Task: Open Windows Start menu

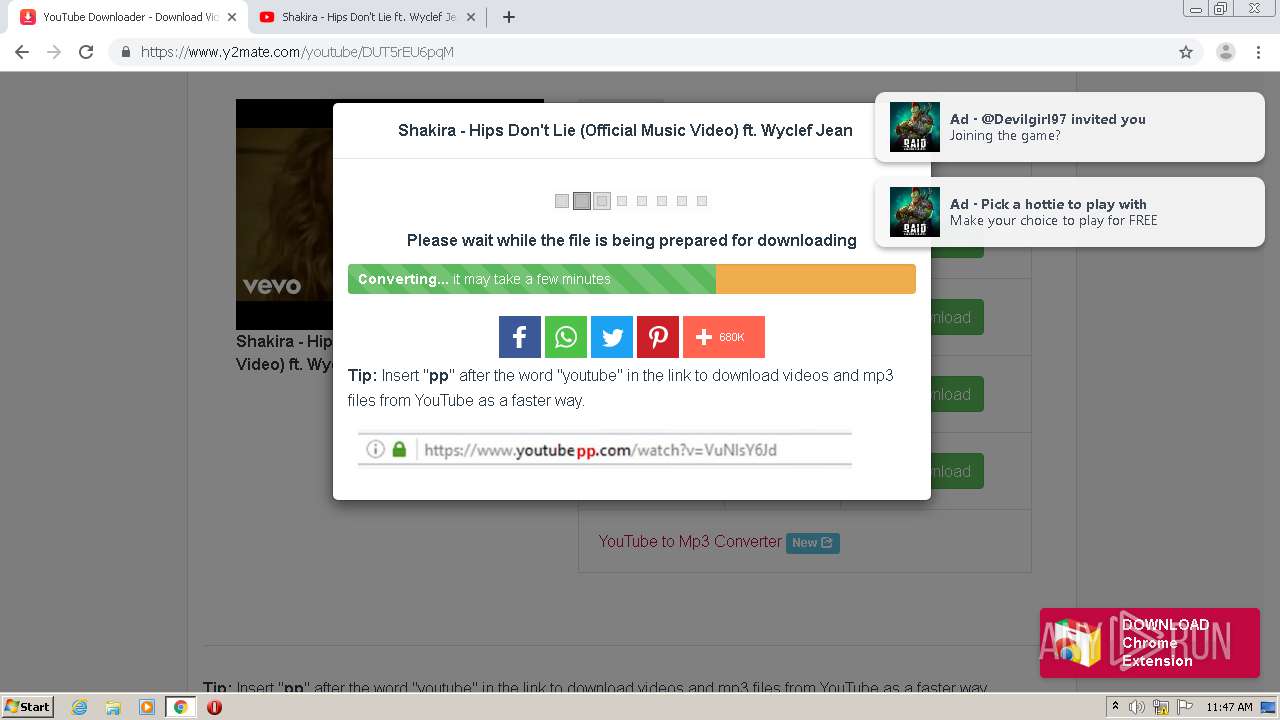Action: pyautogui.click(x=28, y=707)
